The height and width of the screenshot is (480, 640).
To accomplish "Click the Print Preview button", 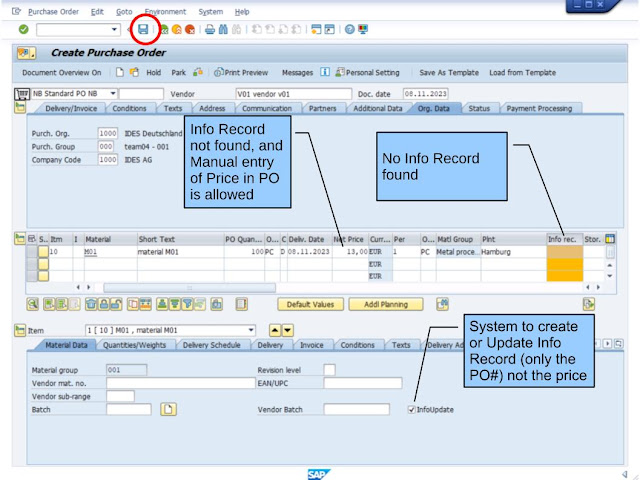I will [241, 73].
